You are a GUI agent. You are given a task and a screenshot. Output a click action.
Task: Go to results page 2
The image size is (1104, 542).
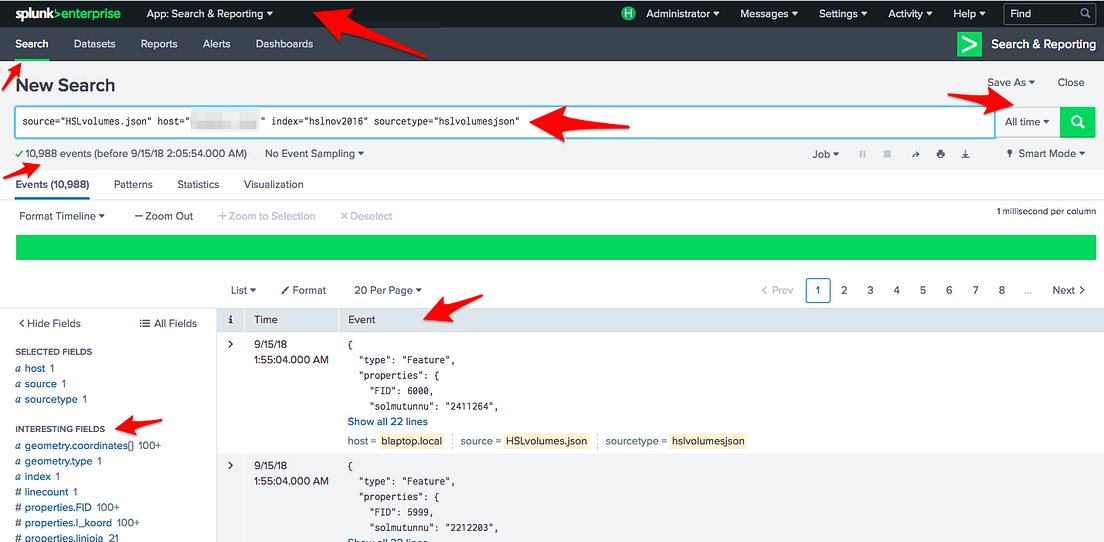[x=844, y=290]
